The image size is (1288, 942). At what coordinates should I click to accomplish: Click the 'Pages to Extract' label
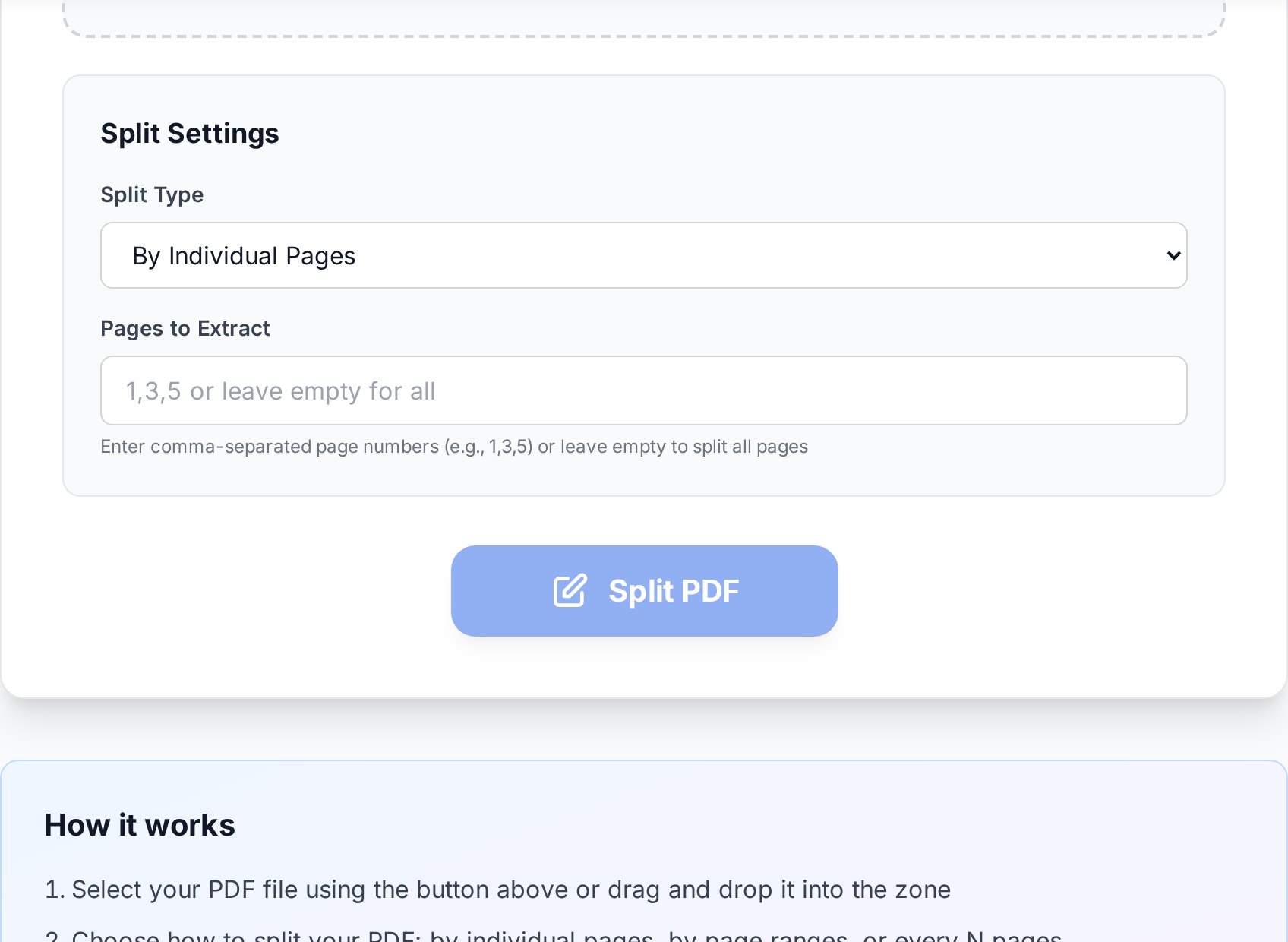(185, 328)
